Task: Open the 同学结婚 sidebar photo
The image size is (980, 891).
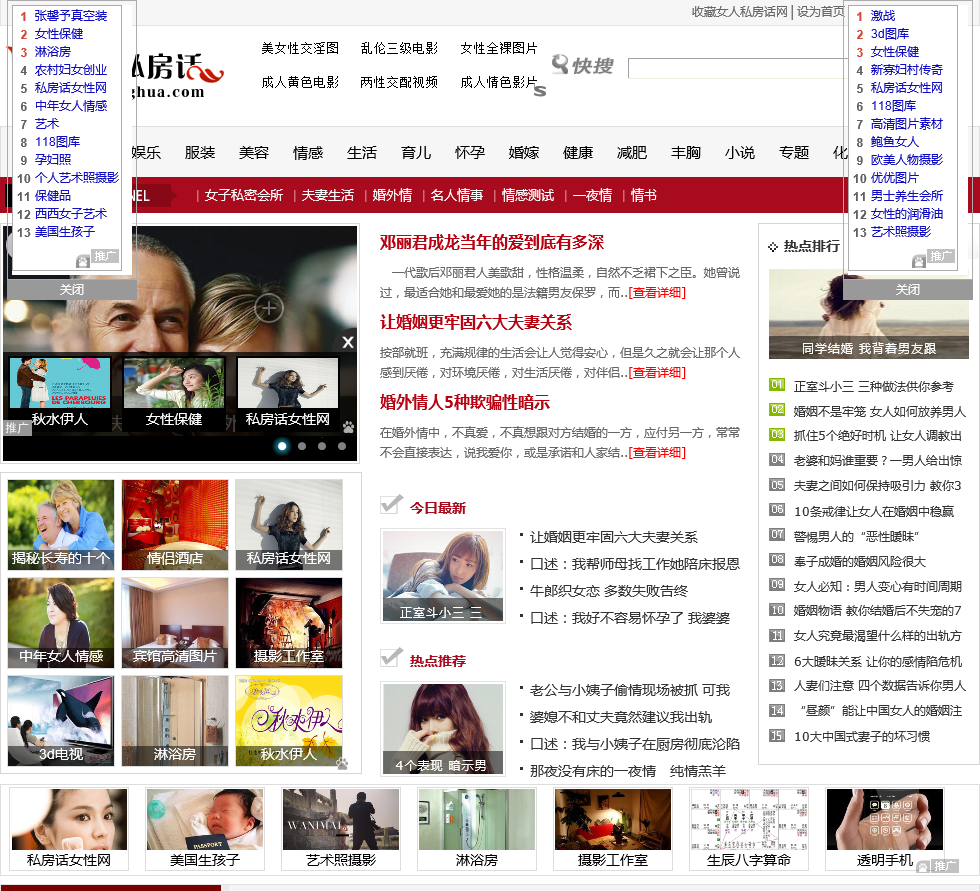Action: (869, 314)
